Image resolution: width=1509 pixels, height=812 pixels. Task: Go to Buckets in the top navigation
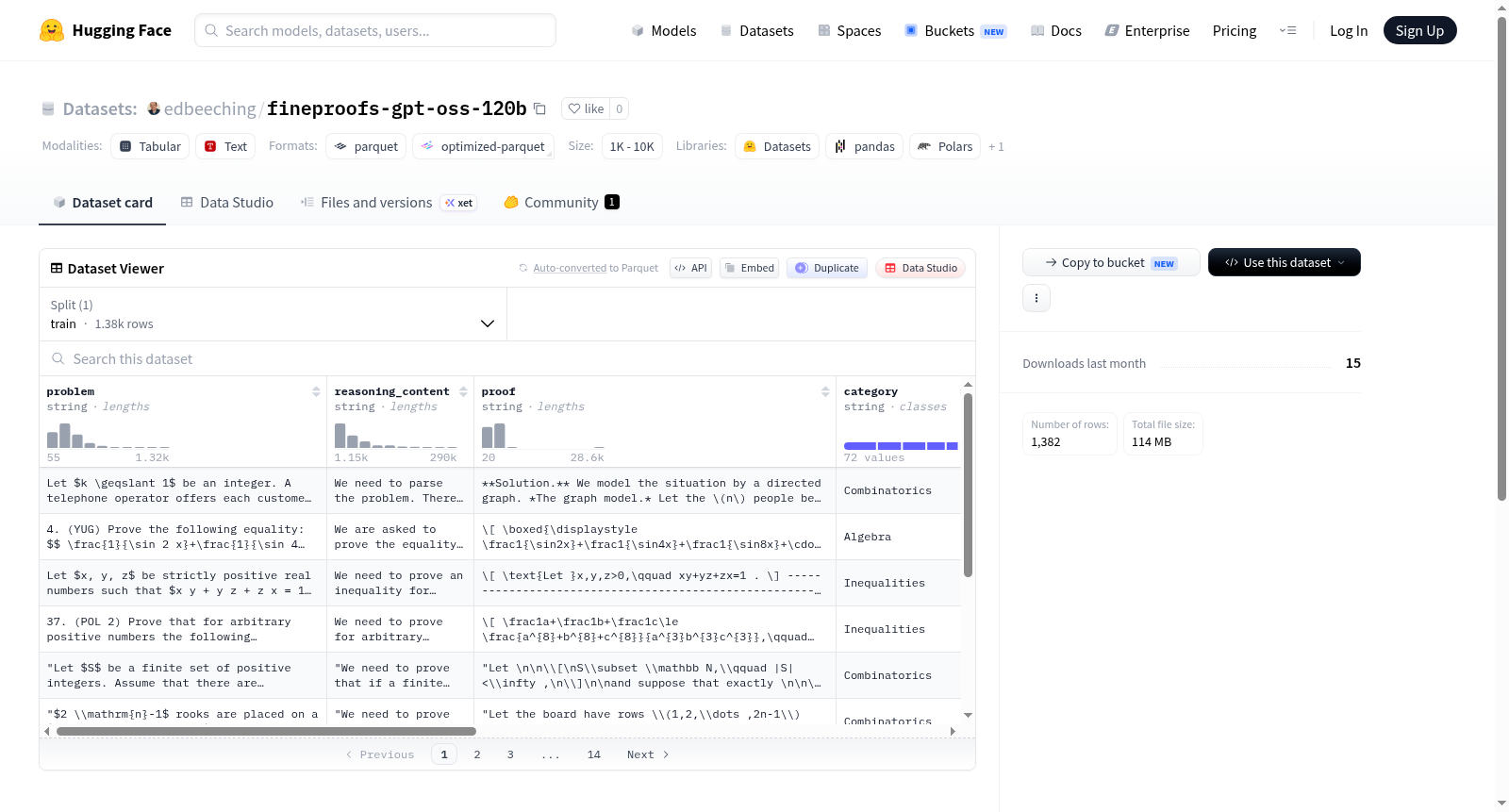click(955, 30)
